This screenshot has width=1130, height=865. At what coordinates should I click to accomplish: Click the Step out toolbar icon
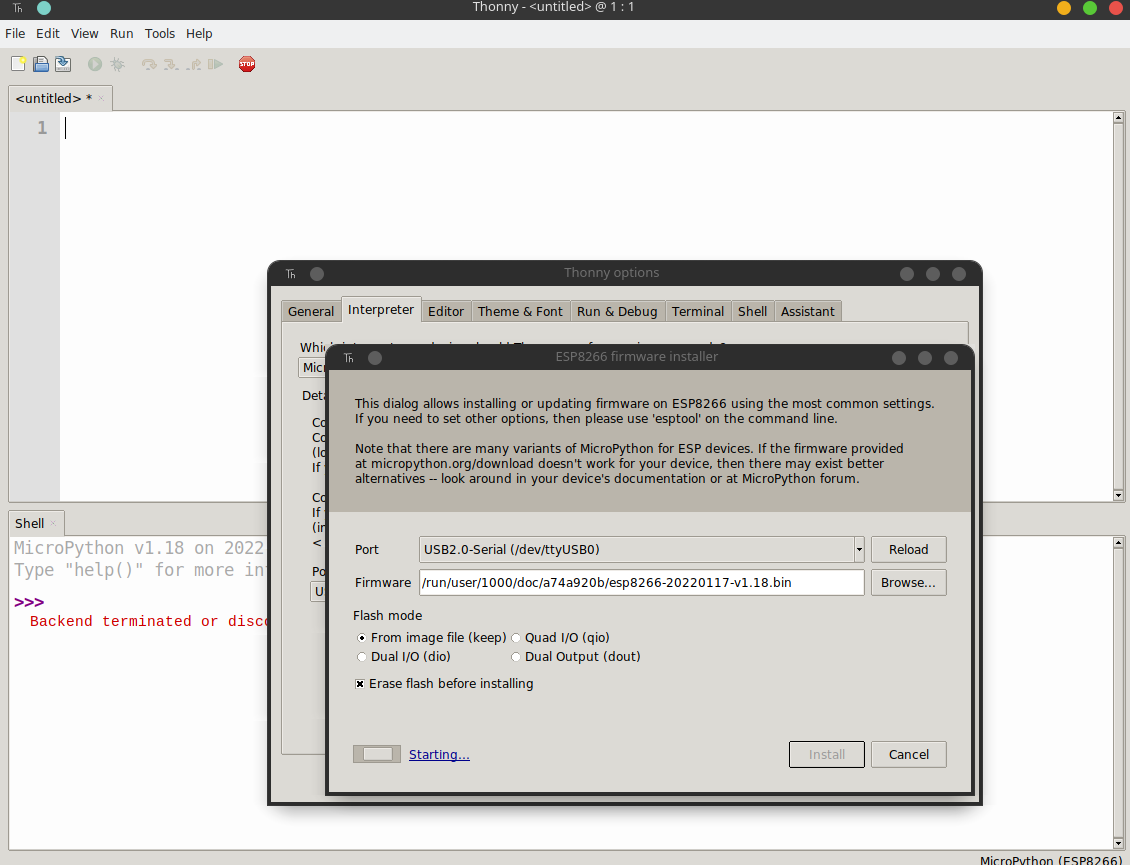[194, 64]
